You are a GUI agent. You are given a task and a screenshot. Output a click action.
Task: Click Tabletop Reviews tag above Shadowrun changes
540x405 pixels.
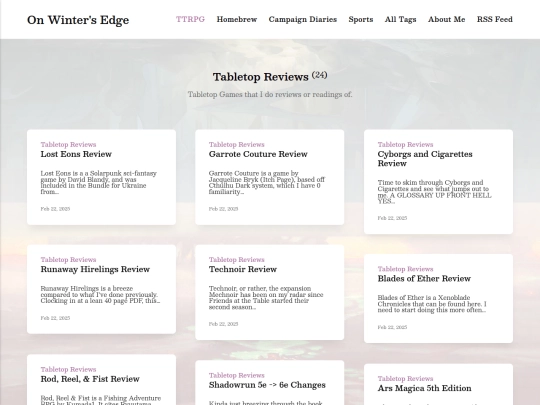(237, 375)
